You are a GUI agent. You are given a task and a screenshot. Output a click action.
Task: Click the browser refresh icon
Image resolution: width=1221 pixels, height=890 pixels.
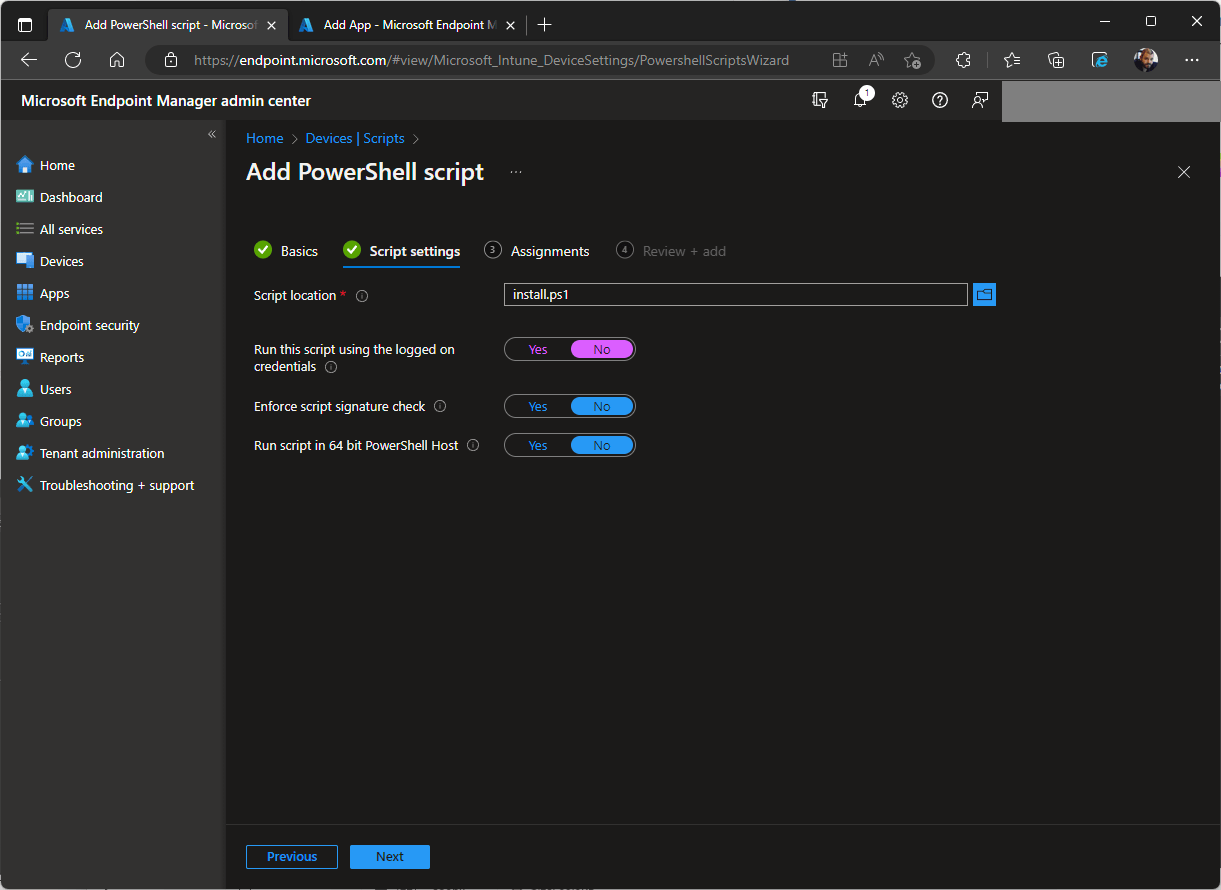(x=73, y=60)
